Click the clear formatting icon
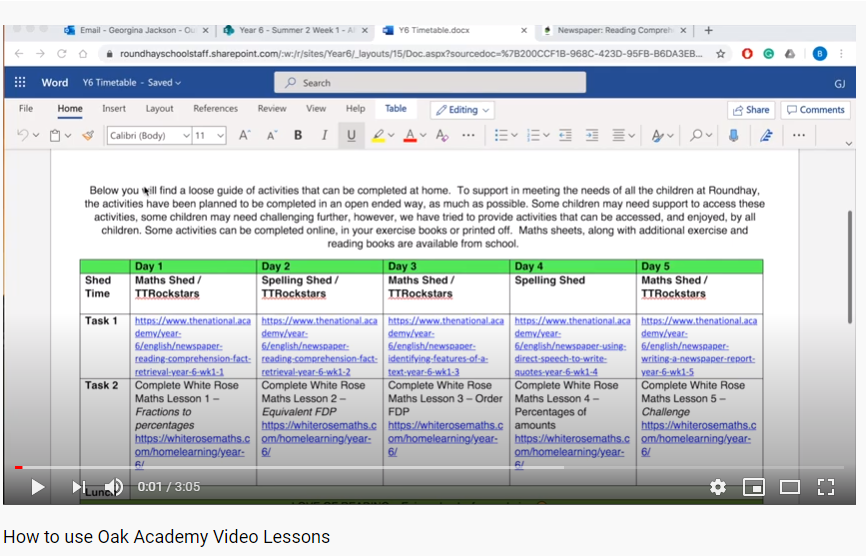Image resolution: width=866 pixels, height=556 pixels. click(442, 135)
